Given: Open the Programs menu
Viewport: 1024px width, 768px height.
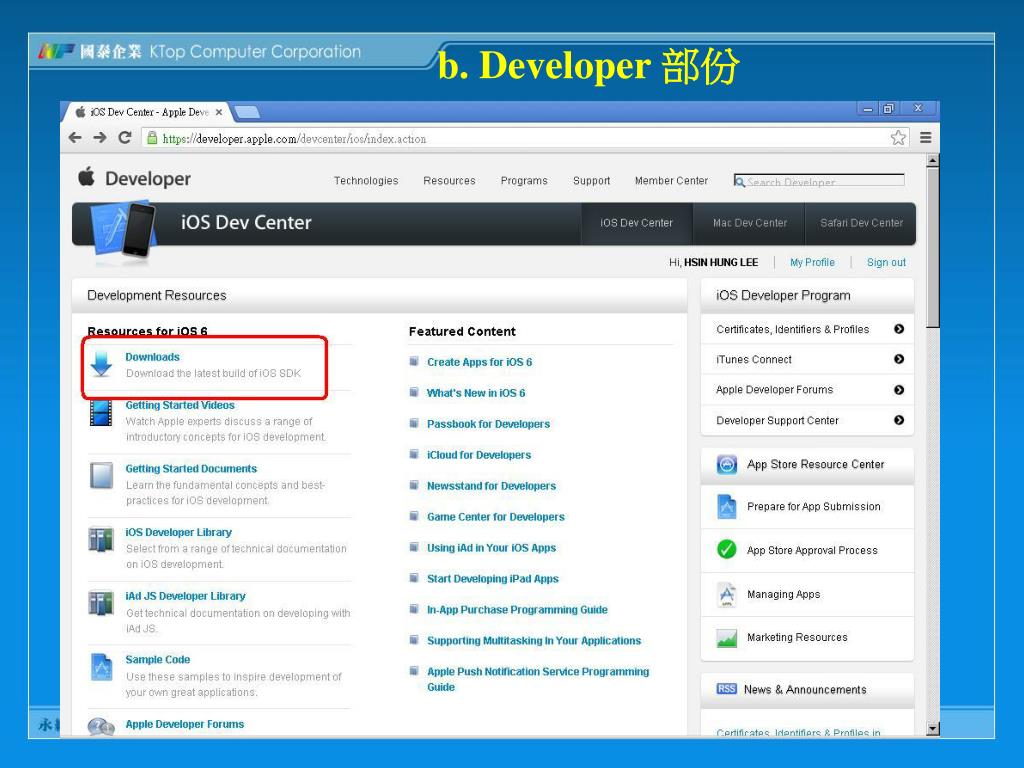Looking at the screenshot, I should tap(524, 181).
